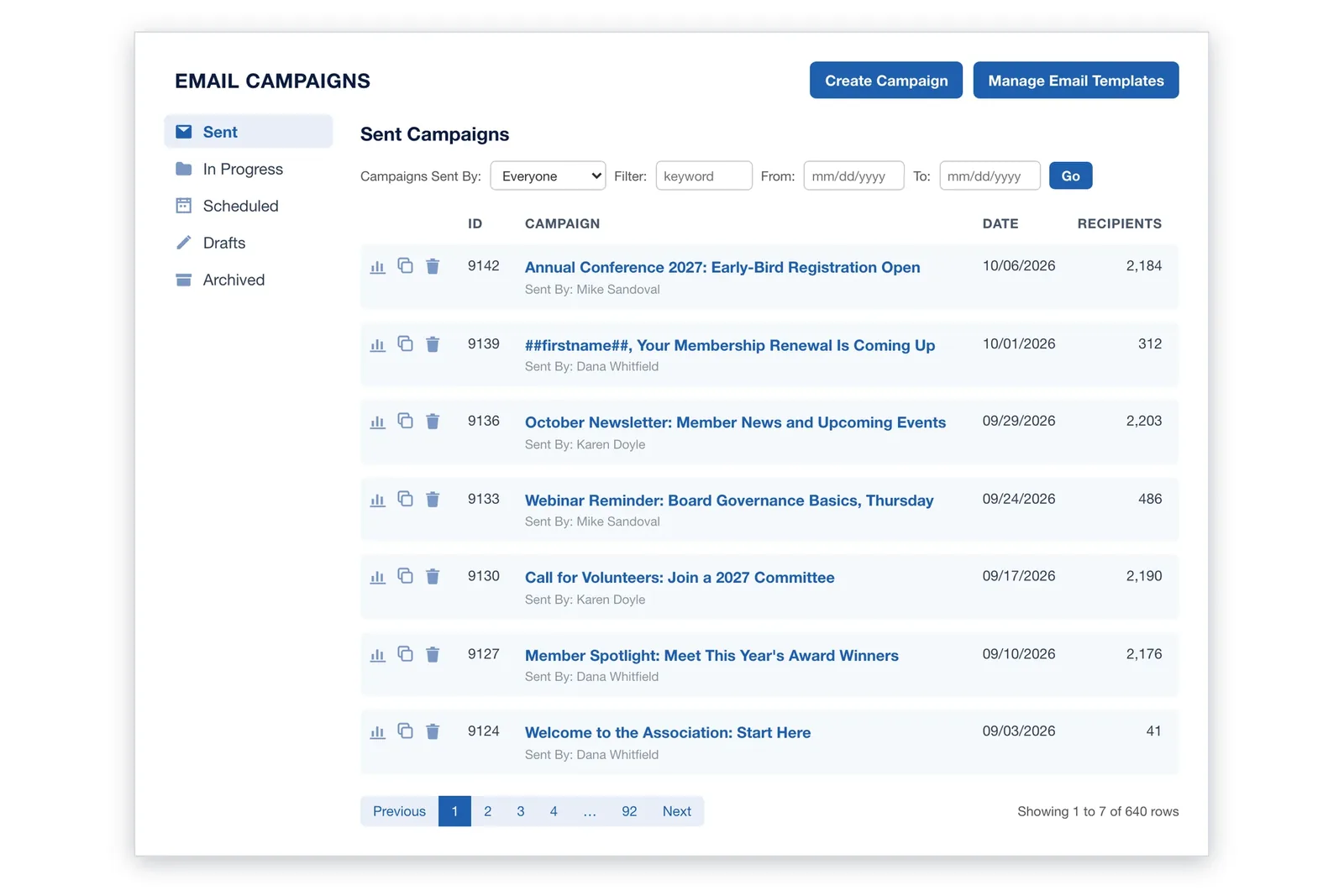
Task: Open stats for Member Spotlight campaign
Action: coord(378,656)
